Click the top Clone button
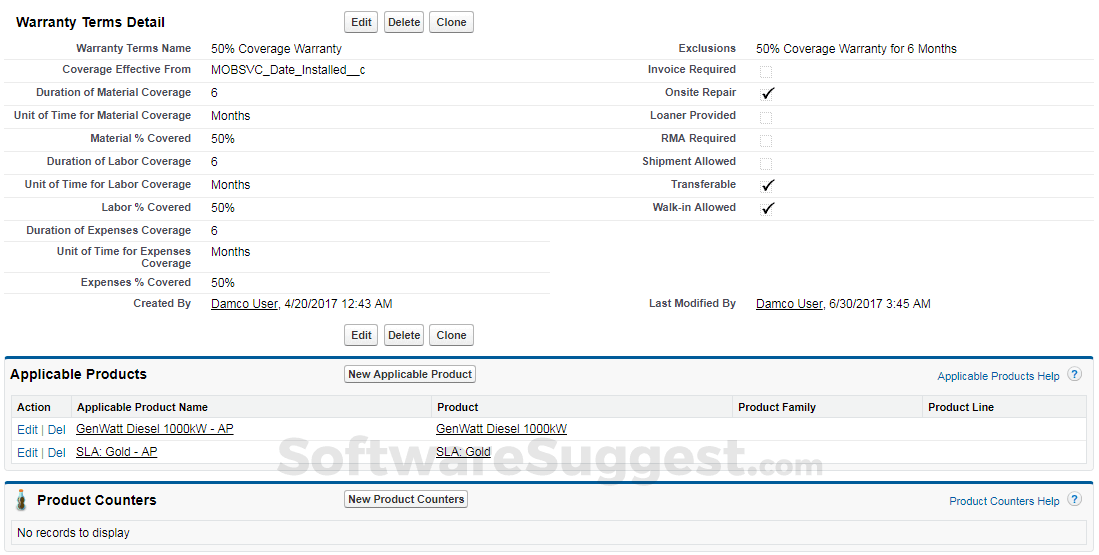 [451, 22]
